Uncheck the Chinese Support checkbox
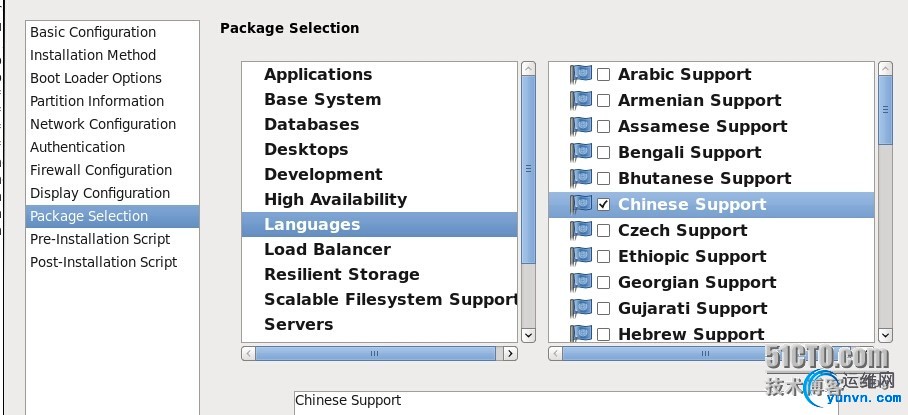Image resolution: width=908 pixels, height=415 pixels. coord(604,204)
